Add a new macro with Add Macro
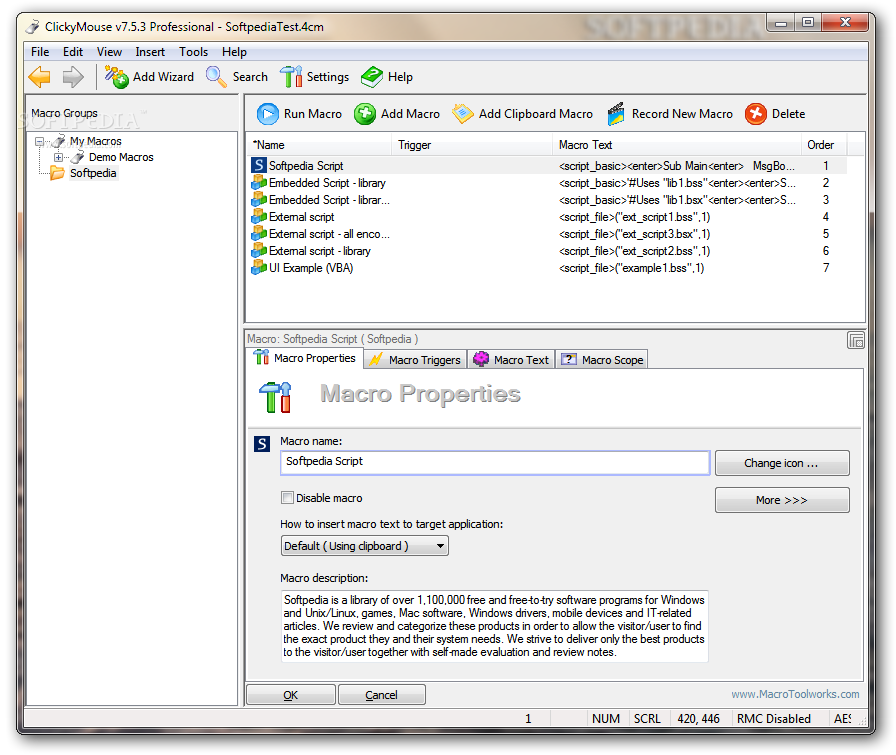 point(397,114)
